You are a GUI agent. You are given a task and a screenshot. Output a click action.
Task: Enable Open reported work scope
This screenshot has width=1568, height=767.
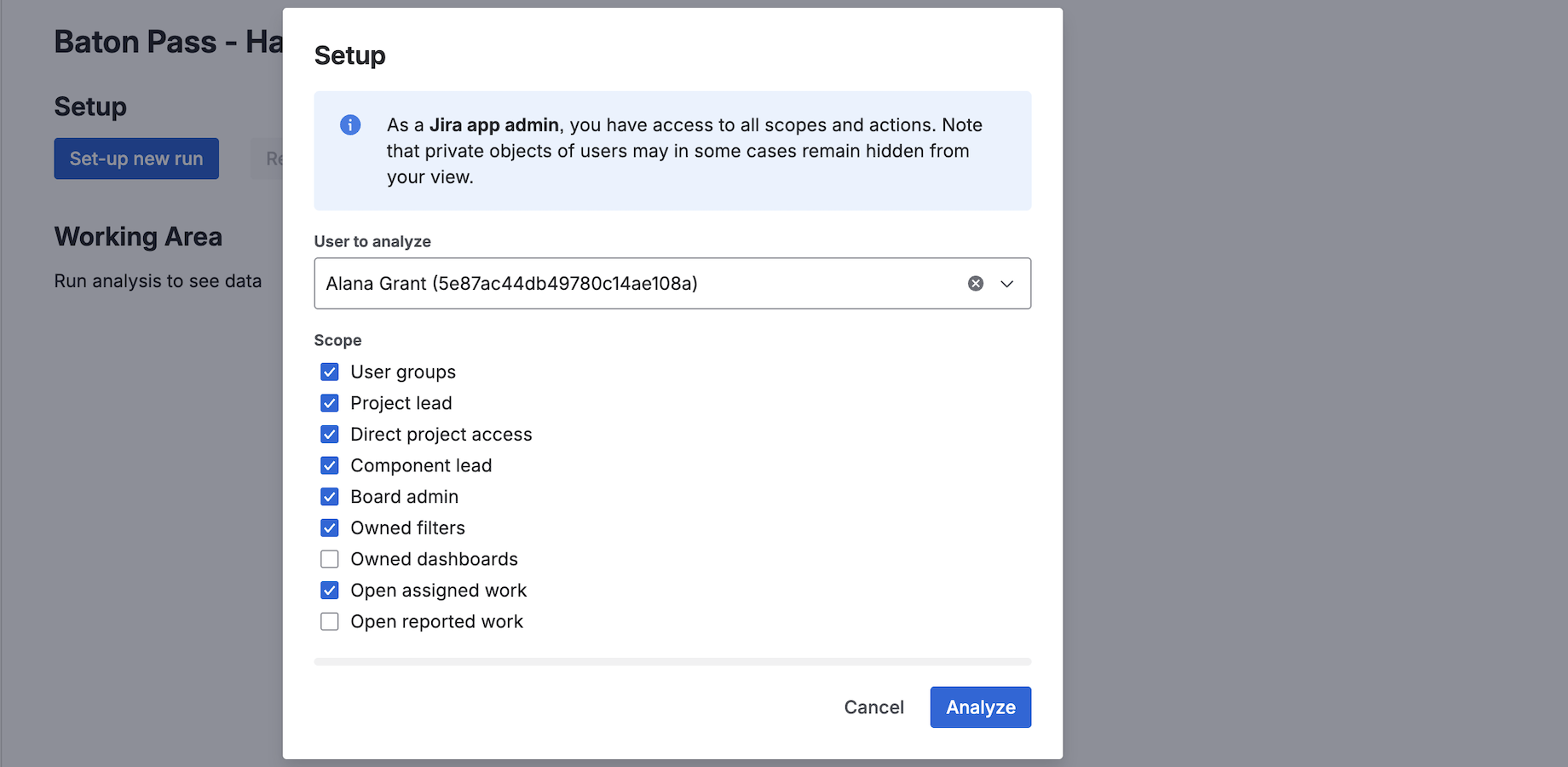(x=330, y=622)
